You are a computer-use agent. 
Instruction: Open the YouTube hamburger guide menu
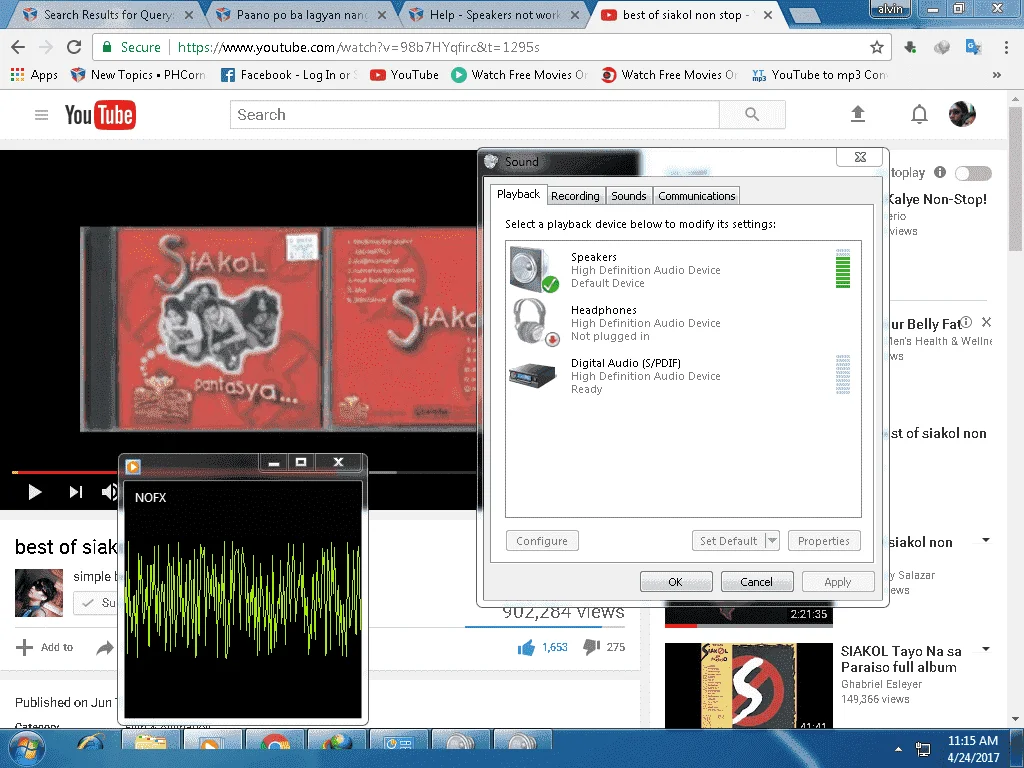[x=41, y=115]
